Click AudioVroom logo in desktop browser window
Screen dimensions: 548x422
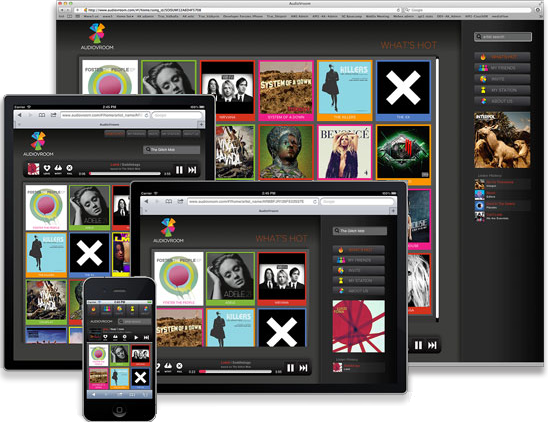click(x=97, y=36)
